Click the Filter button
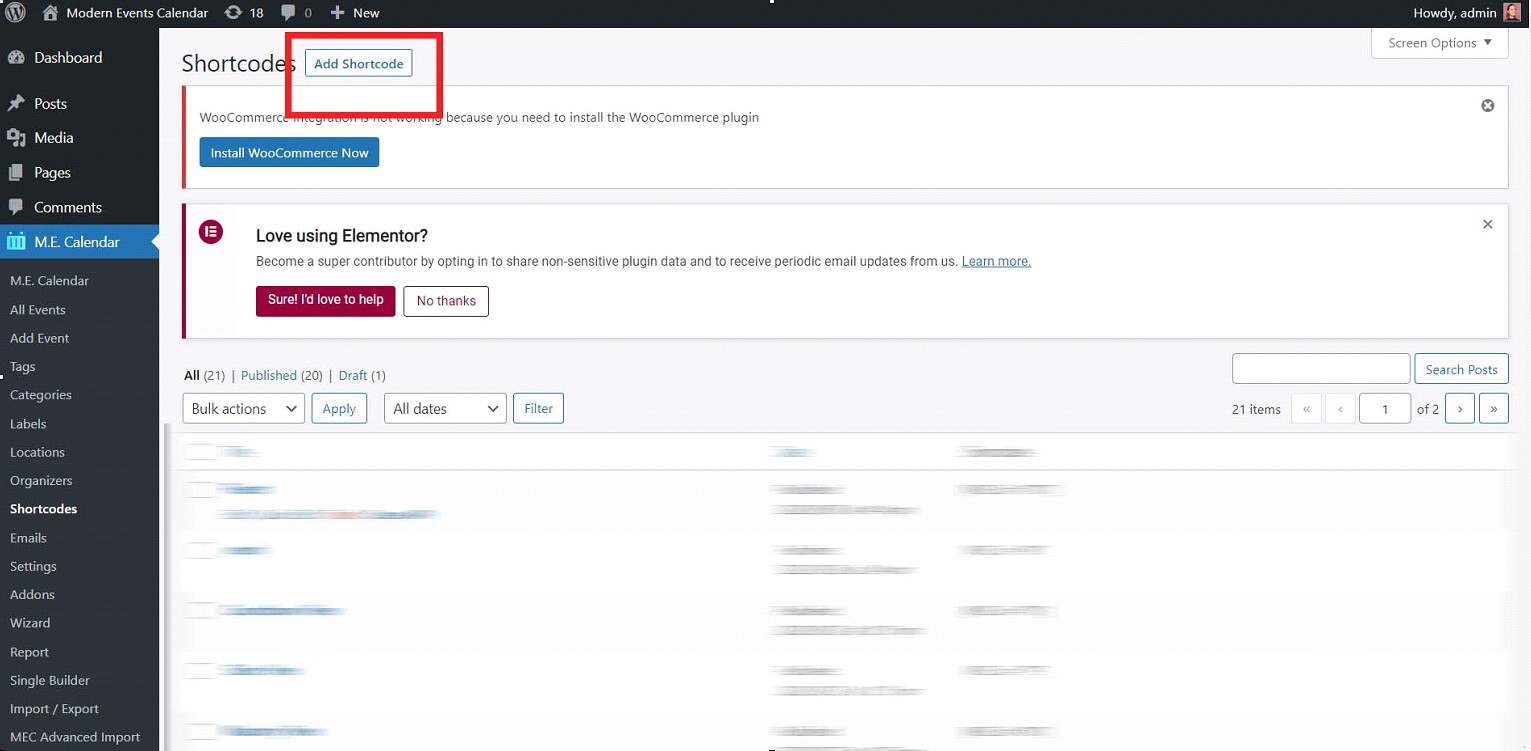 pyautogui.click(x=539, y=408)
